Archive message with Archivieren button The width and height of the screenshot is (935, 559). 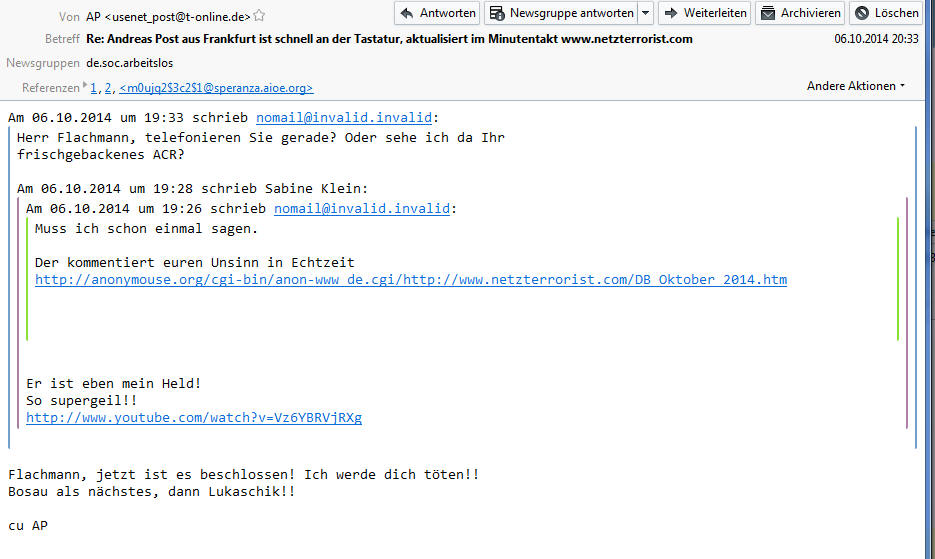pyautogui.click(x=800, y=13)
